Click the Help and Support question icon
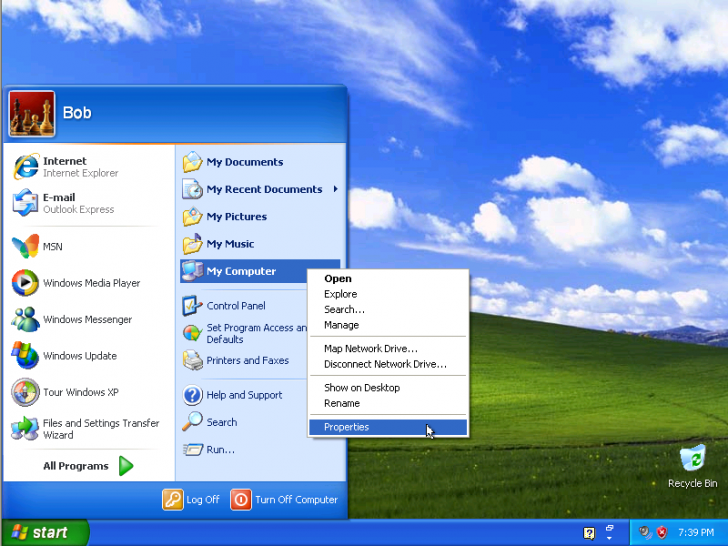The width and height of the screenshot is (728, 546). [x=192, y=395]
